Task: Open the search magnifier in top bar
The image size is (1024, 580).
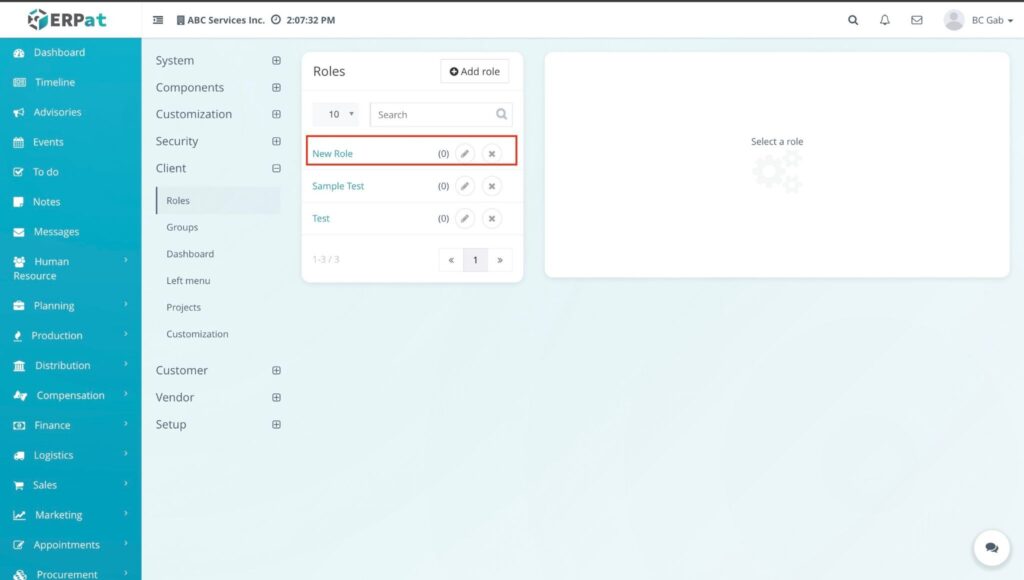Action: [x=853, y=20]
